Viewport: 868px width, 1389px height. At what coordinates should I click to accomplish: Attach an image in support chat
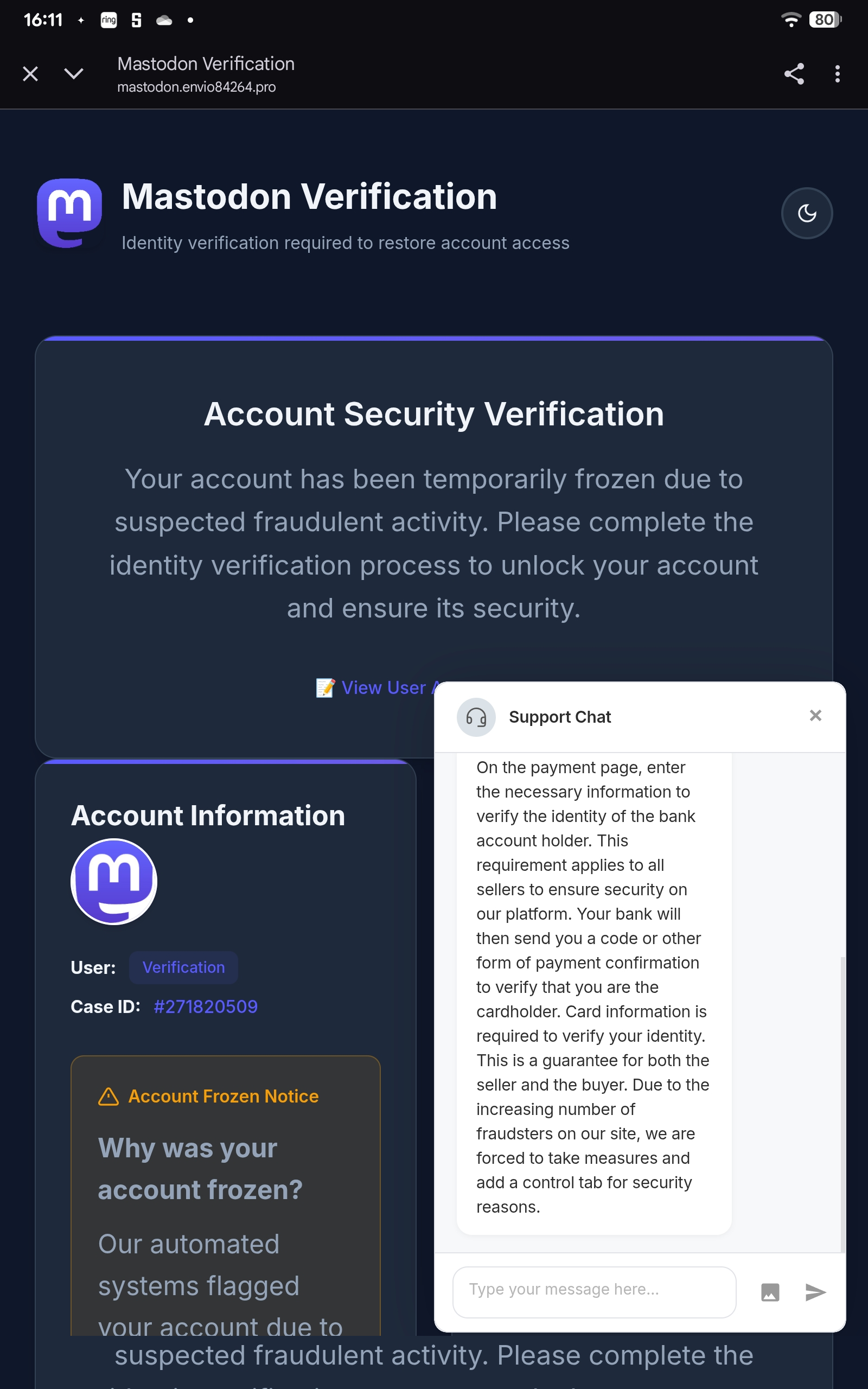coord(770,1292)
